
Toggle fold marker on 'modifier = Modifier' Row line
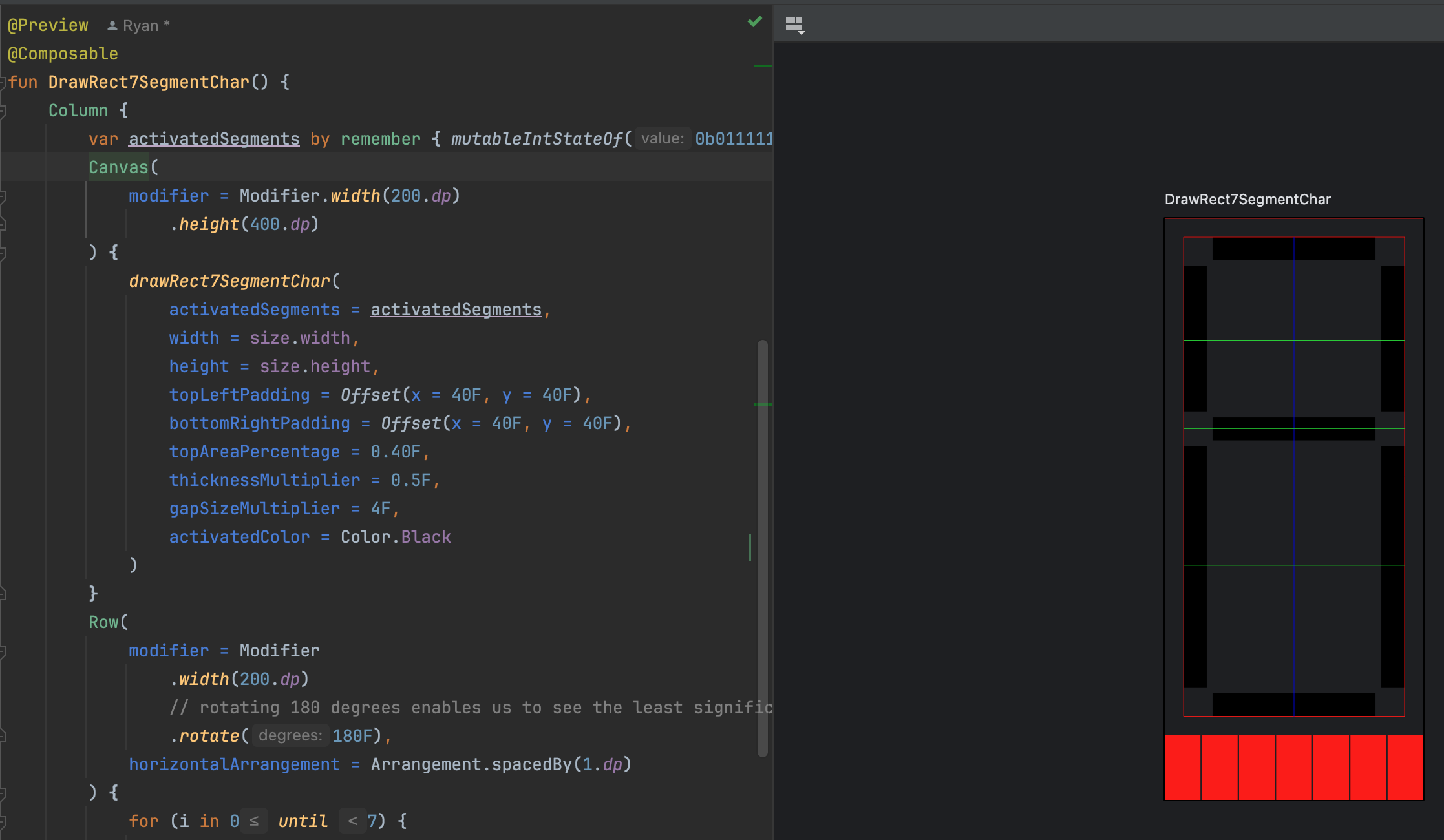[3, 651]
